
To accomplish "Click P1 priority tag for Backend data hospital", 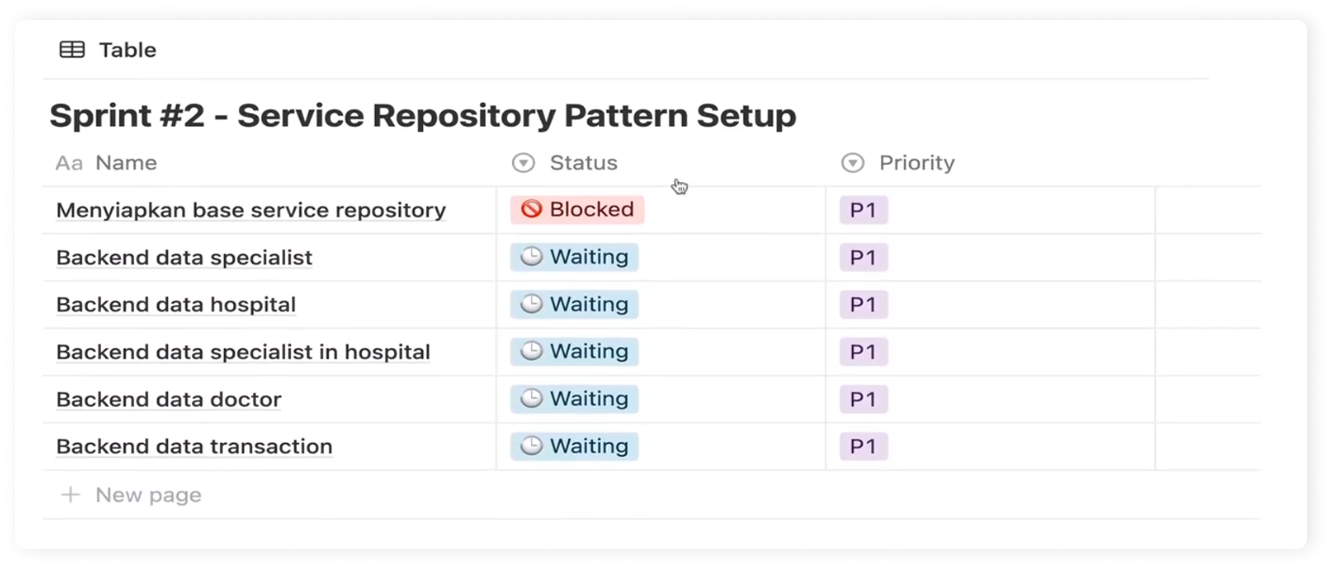I will click(863, 305).
